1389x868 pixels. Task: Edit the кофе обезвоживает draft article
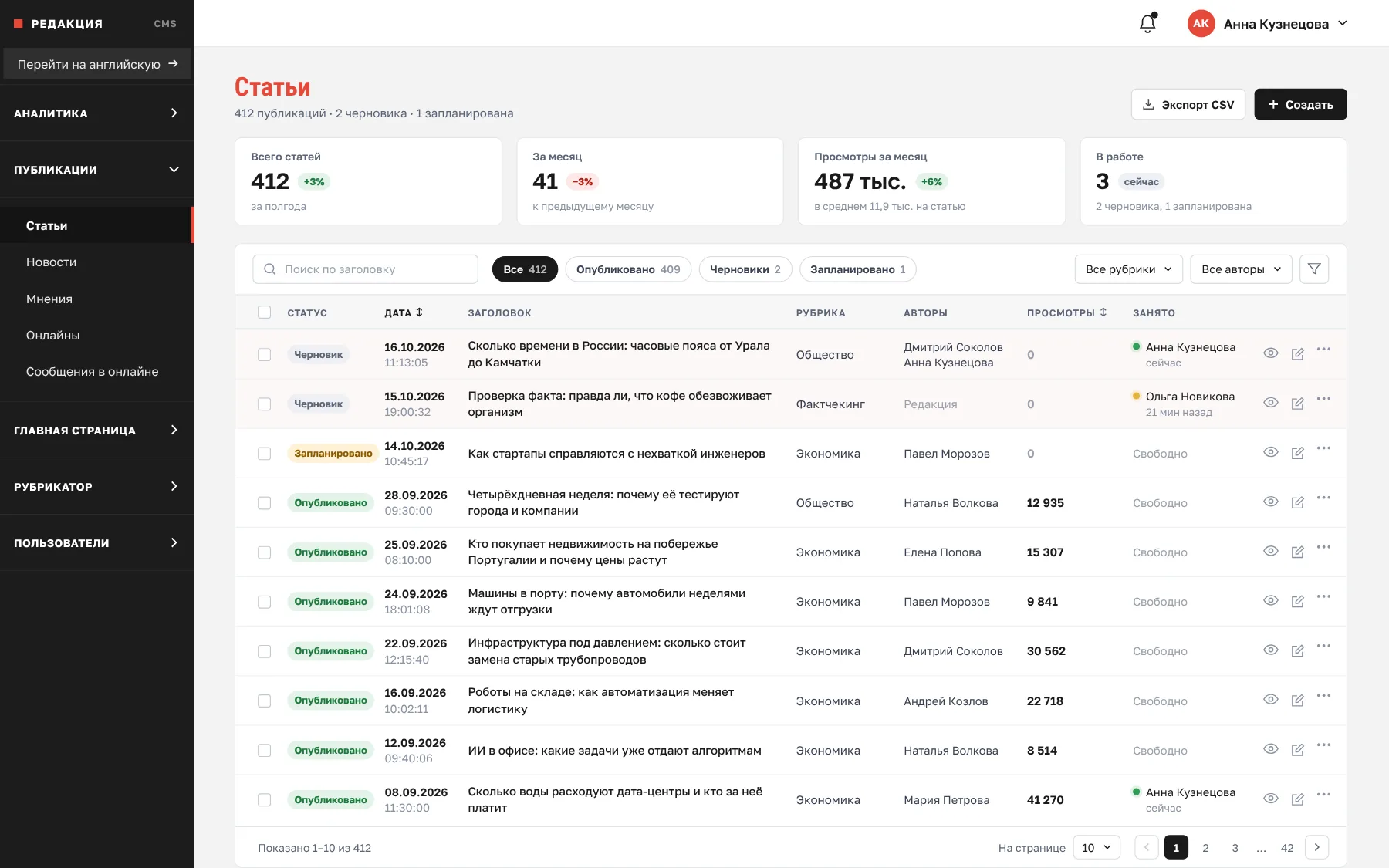pos(1298,404)
